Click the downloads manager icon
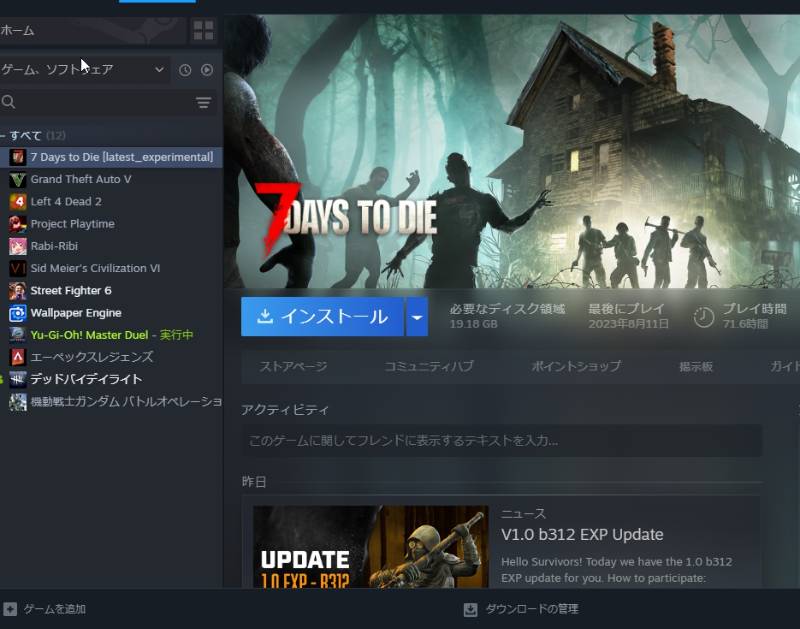The height and width of the screenshot is (629, 800). [x=470, y=610]
